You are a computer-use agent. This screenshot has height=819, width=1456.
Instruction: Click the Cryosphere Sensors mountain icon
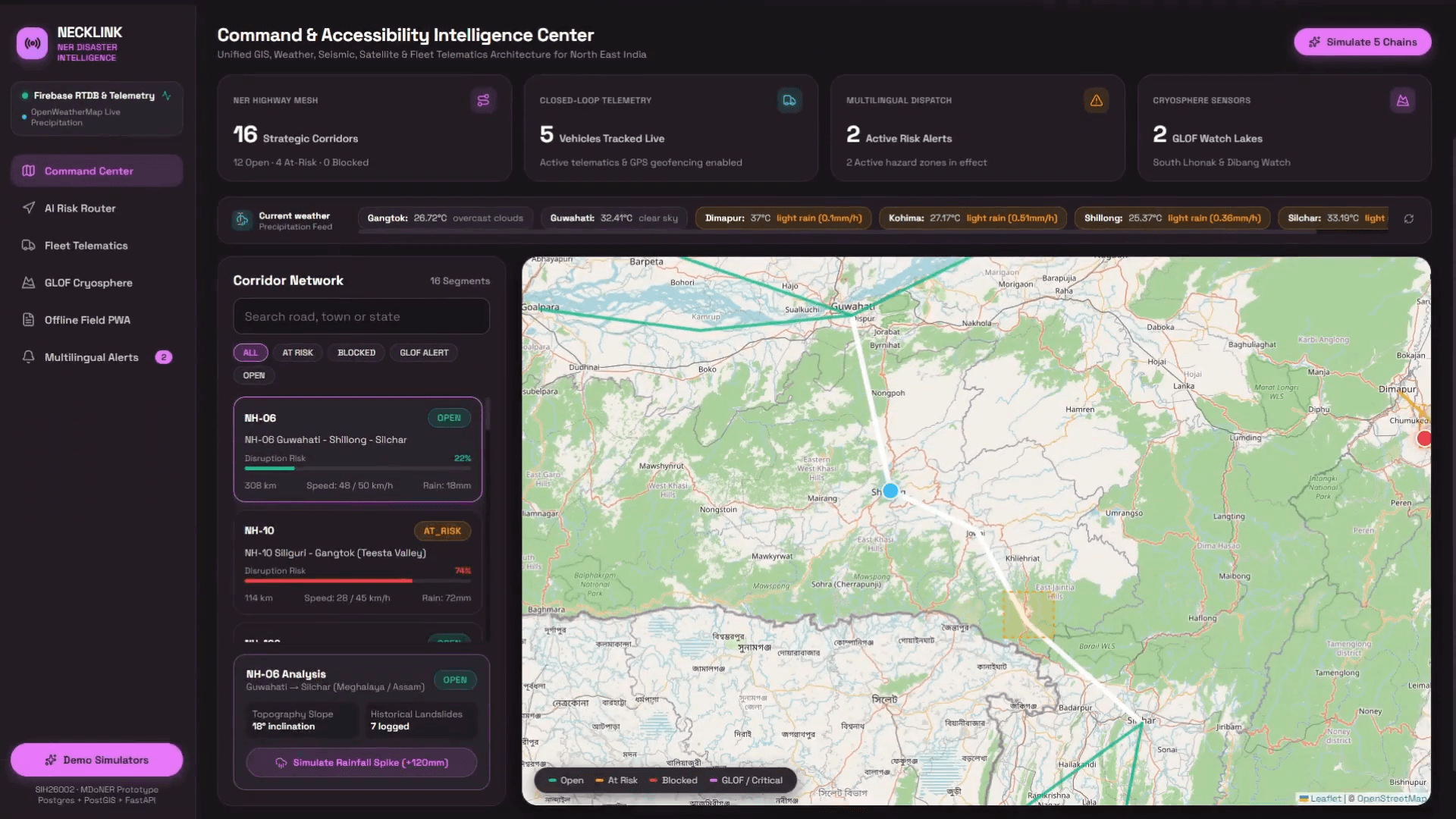[1403, 100]
